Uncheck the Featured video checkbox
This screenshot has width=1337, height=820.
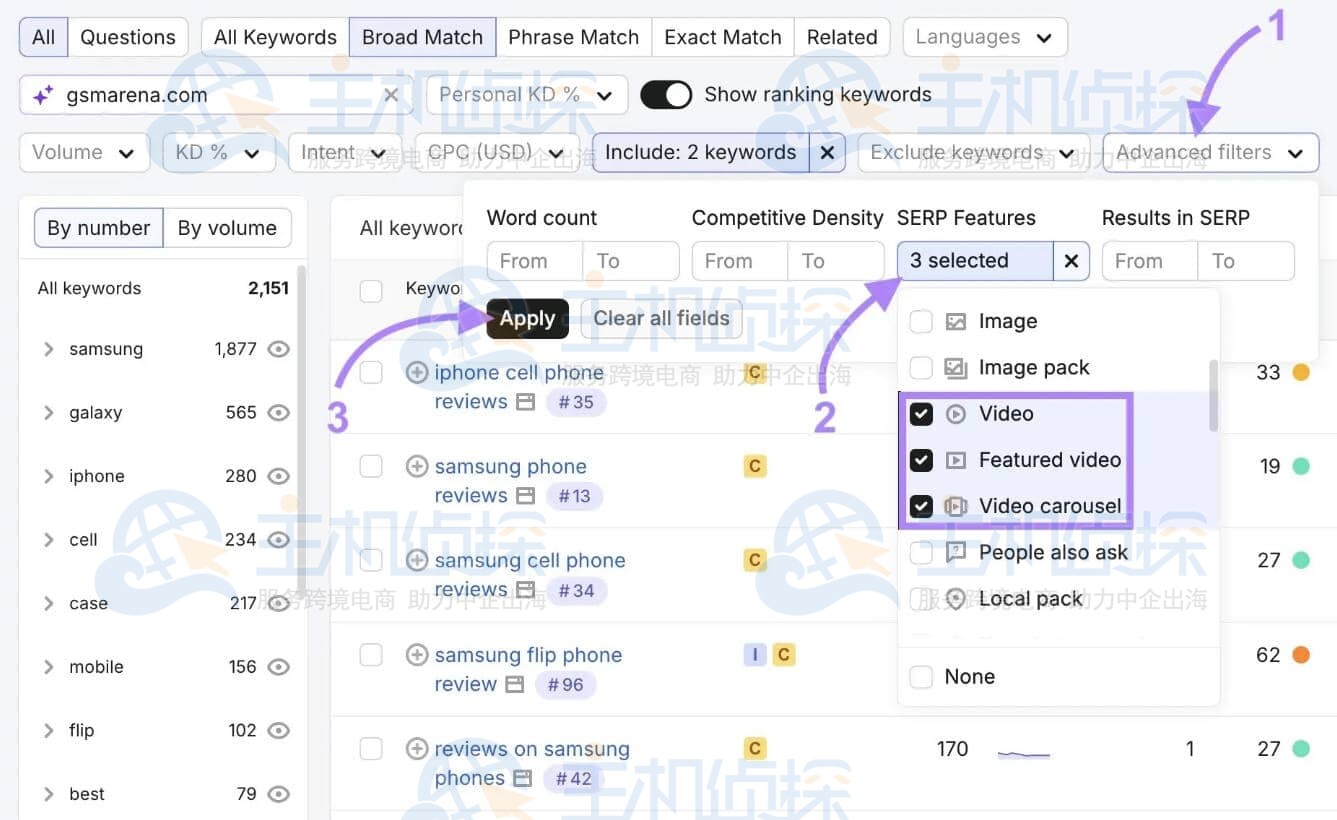click(x=921, y=460)
